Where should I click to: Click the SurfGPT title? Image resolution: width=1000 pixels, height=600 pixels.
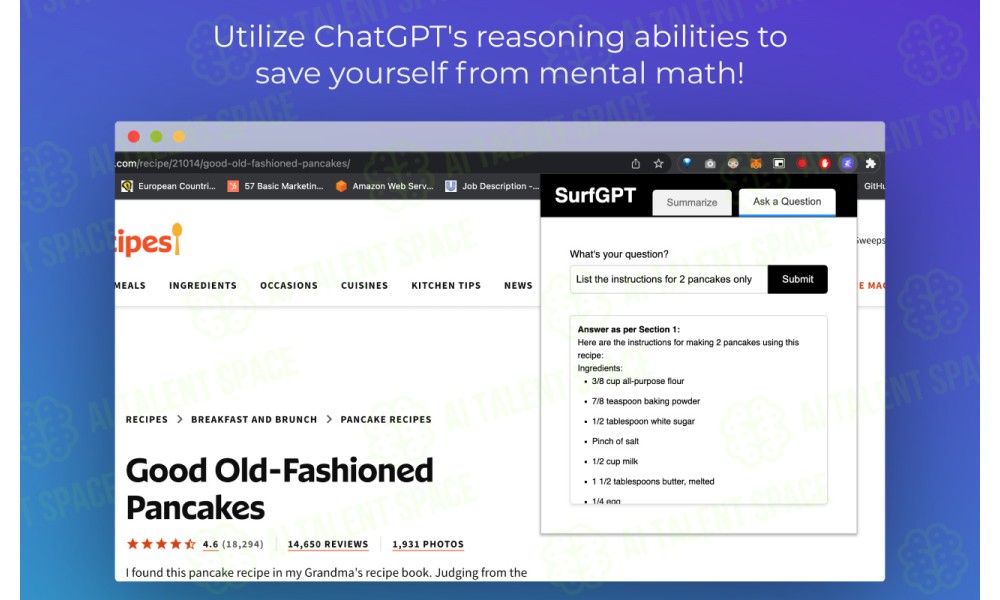click(x=595, y=195)
